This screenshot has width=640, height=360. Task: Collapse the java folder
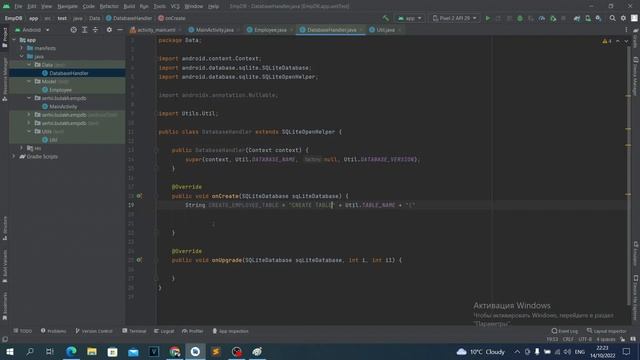click(22, 56)
